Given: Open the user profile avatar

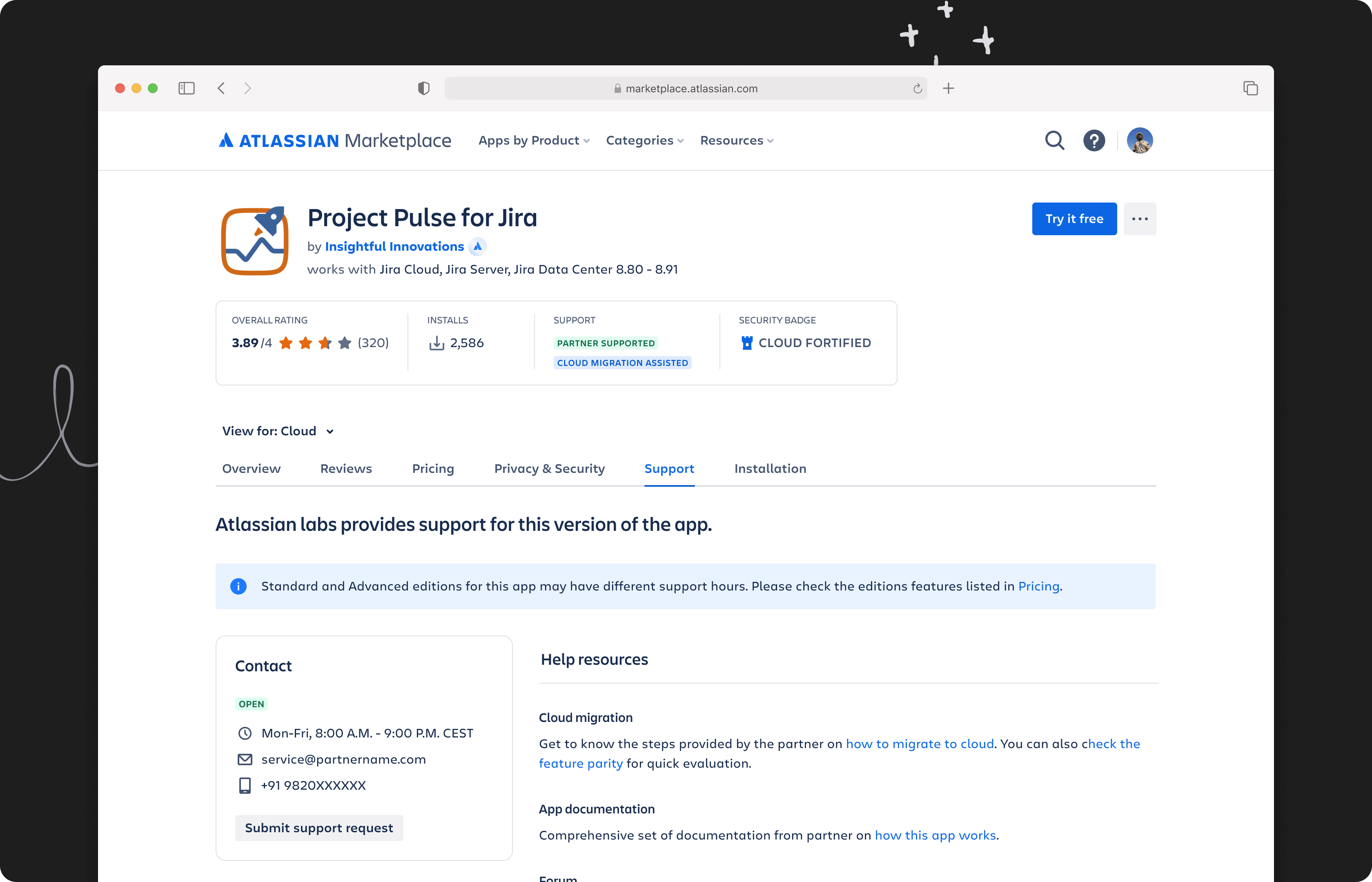Looking at the screenshot, I should click(1140, 140).
